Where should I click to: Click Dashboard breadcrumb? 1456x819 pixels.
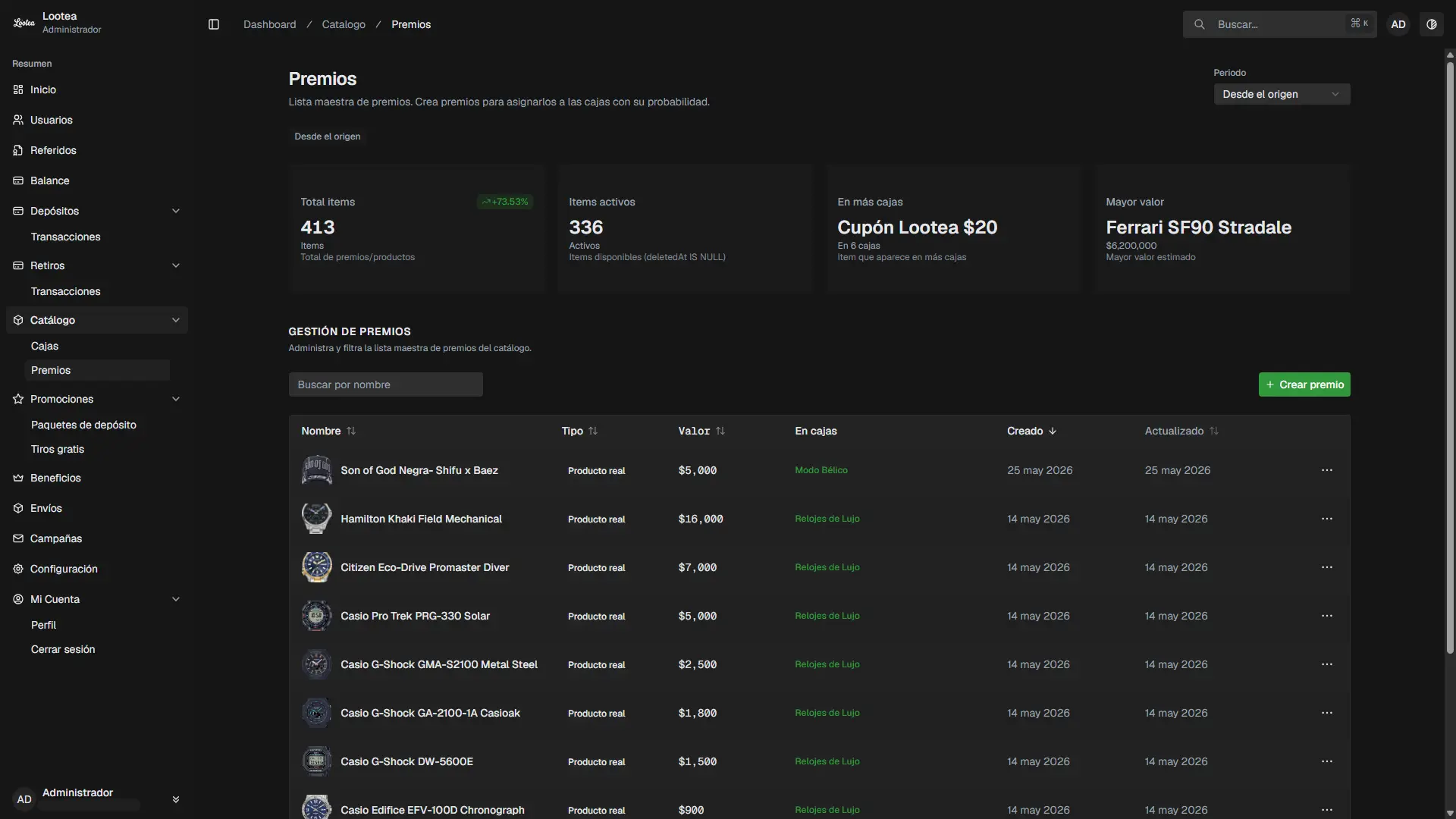coord(269,24)
